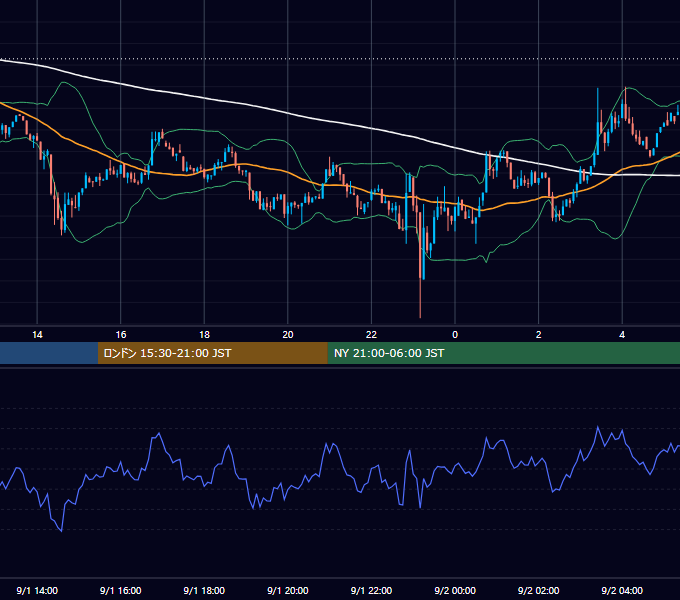The image size is (680, 600).
Task: Click the lowest candlestick wick near 23:00
Action: pos(420,299)
